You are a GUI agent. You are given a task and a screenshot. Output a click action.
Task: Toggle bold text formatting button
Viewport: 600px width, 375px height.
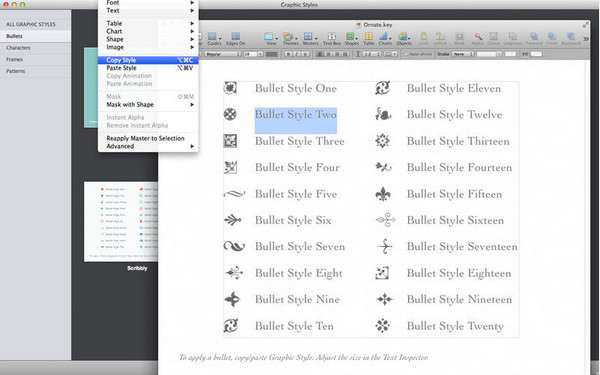pos(289,54)
